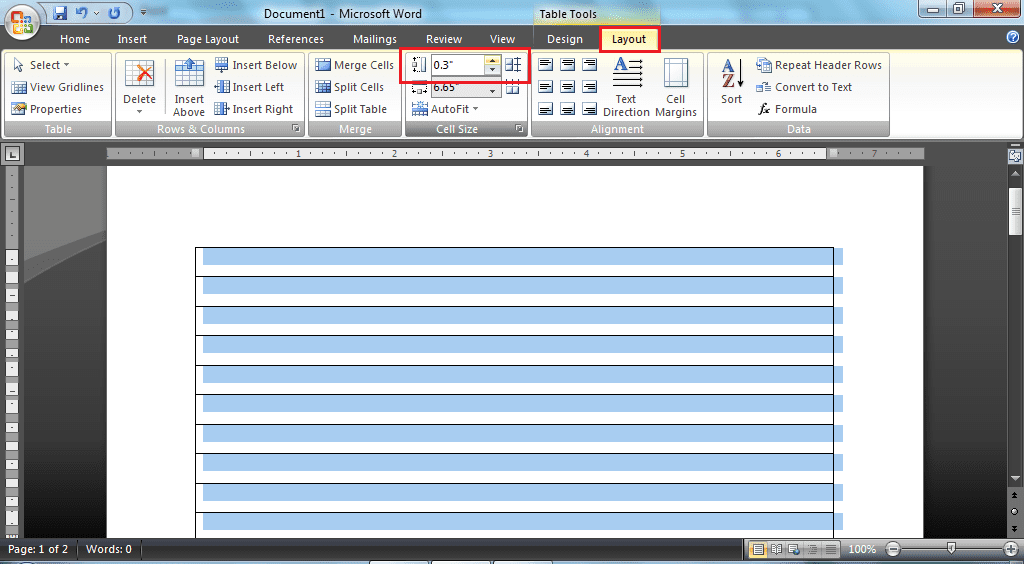Image resolution: width=1024 pixels, height=564 pixels.
Task: Click Merge Cells
Action: pos(355,65)
